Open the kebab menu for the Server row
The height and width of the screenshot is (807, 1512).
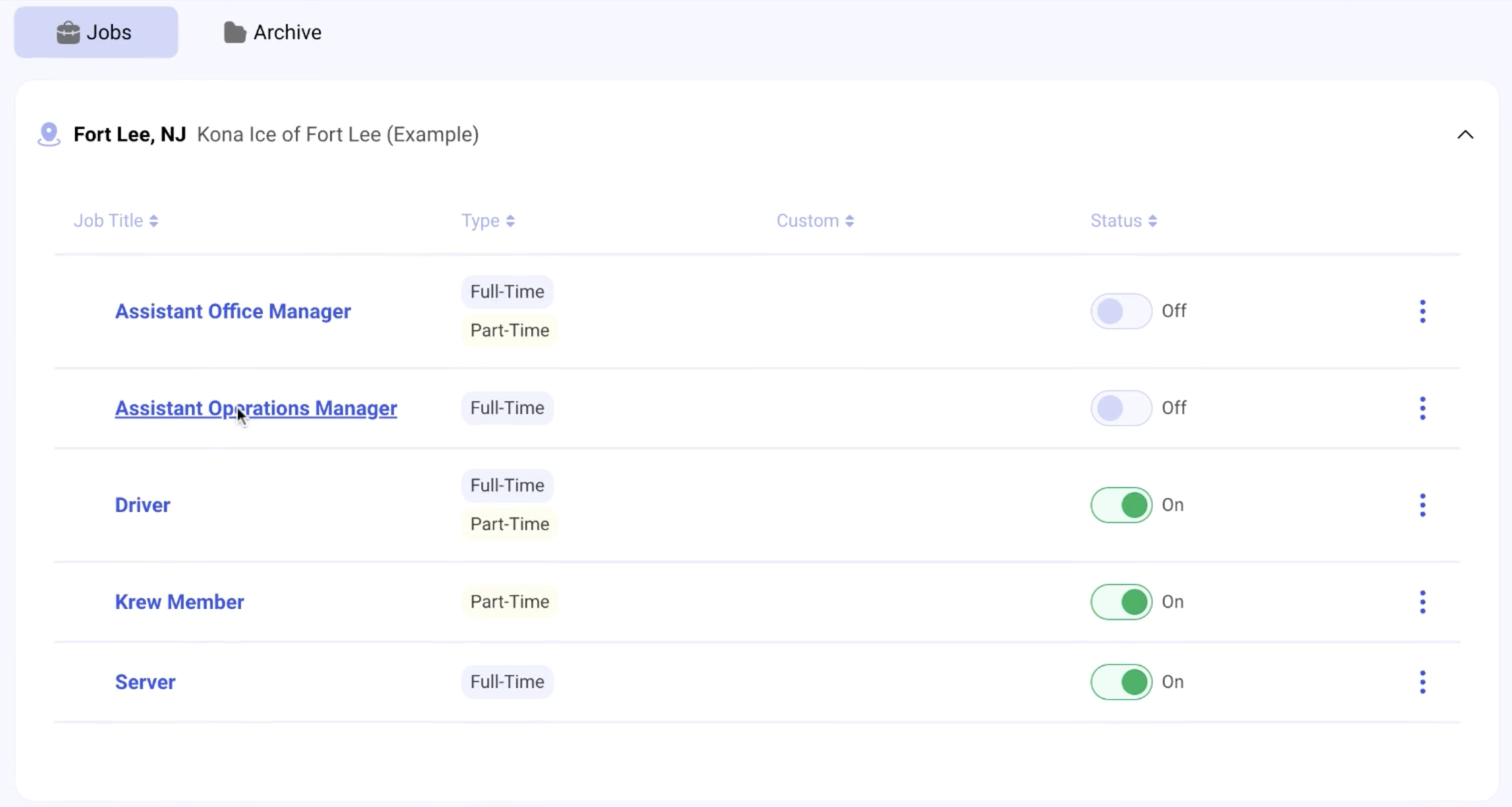tap(1422, 682)
